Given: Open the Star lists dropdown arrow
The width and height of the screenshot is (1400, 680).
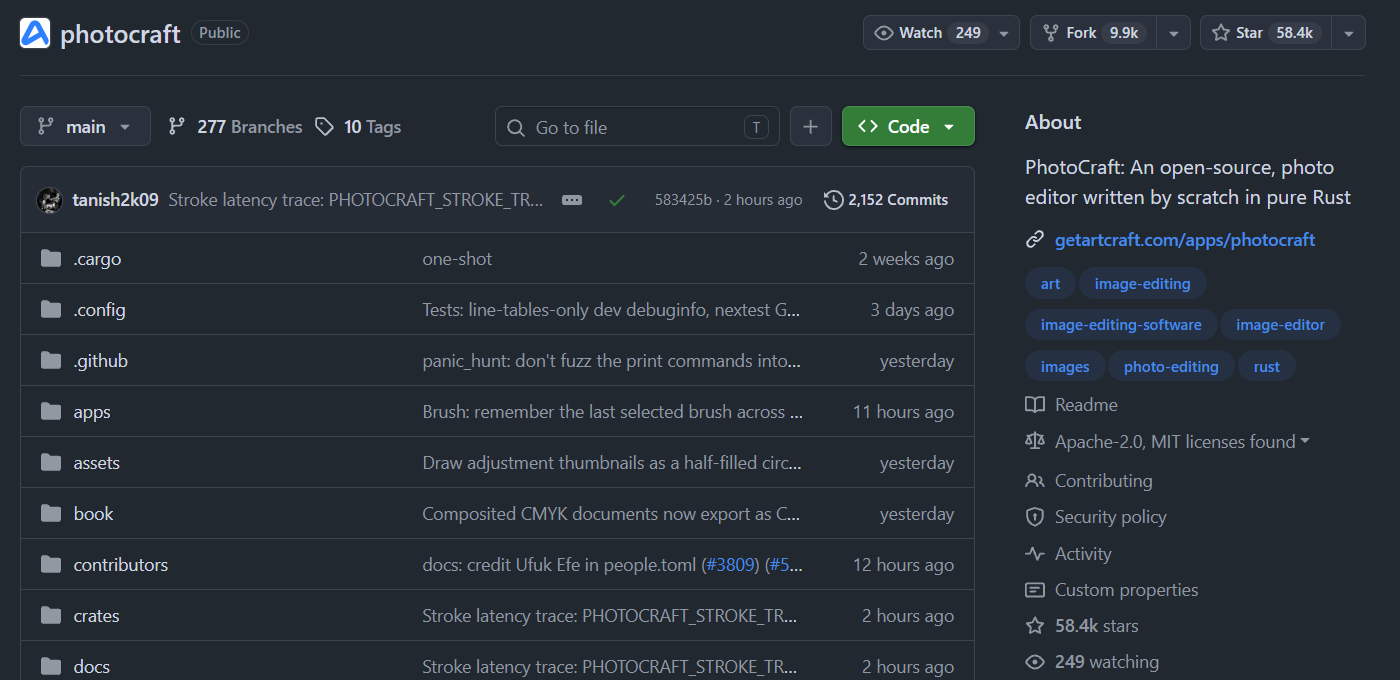Looking at the screenshot, I should tap(1348, 33).
